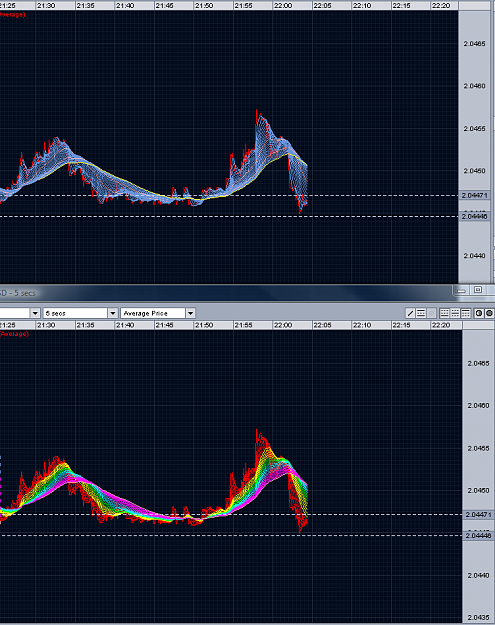
Task: Click the 5 secs window title bar
Action: [x=225, y=293]
